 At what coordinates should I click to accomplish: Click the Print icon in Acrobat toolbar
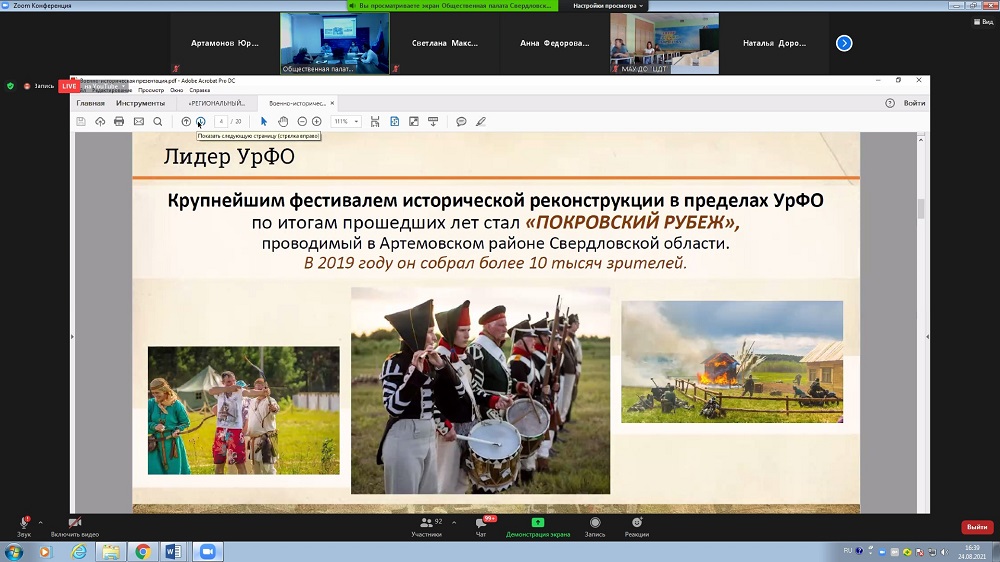click(x=119, y=122)
